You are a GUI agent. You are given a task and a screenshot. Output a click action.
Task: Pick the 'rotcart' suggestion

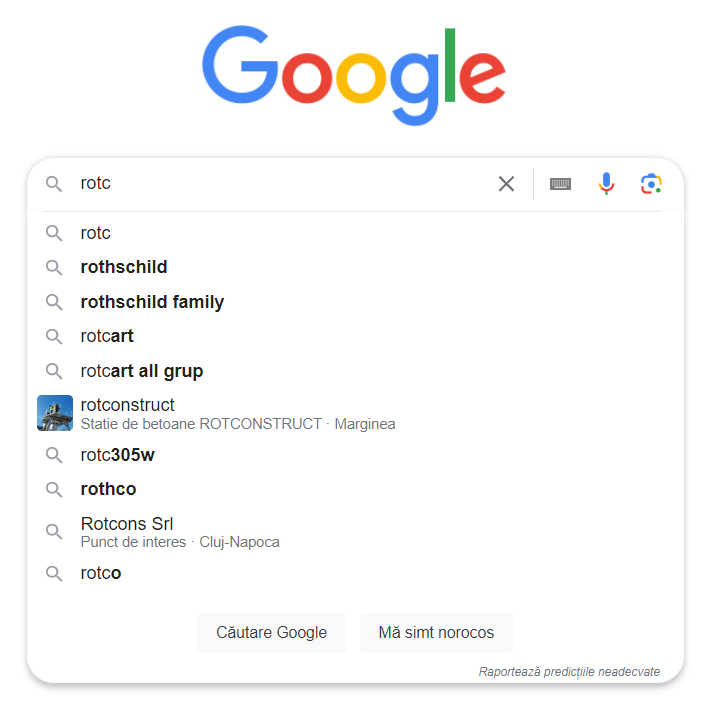click(355, 336)
